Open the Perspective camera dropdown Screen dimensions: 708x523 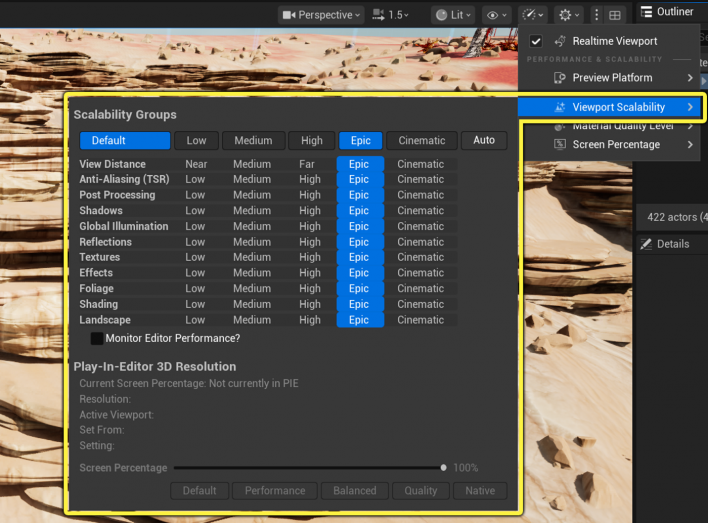[x=321, y=15]
